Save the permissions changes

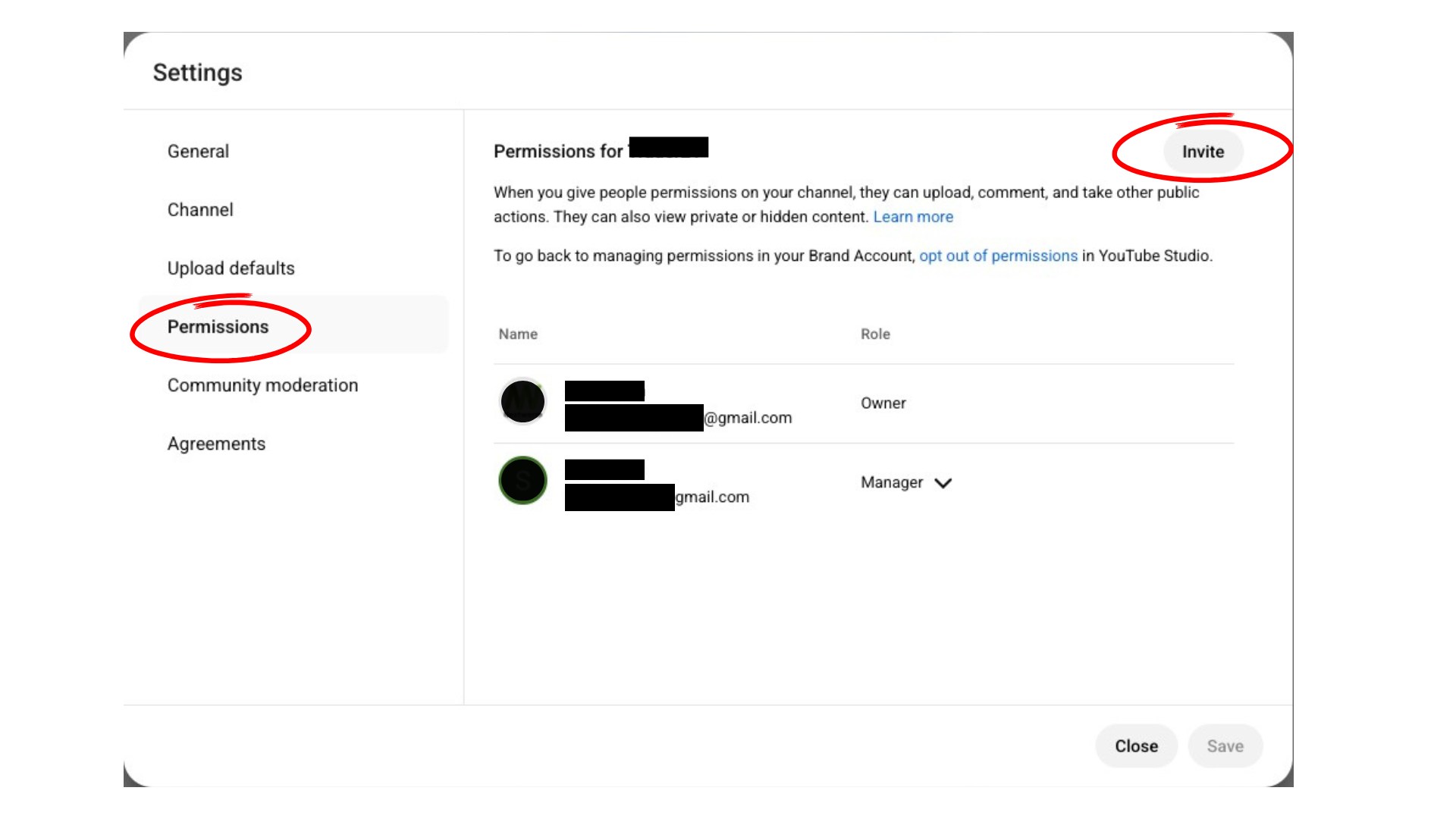point(1225,745)
